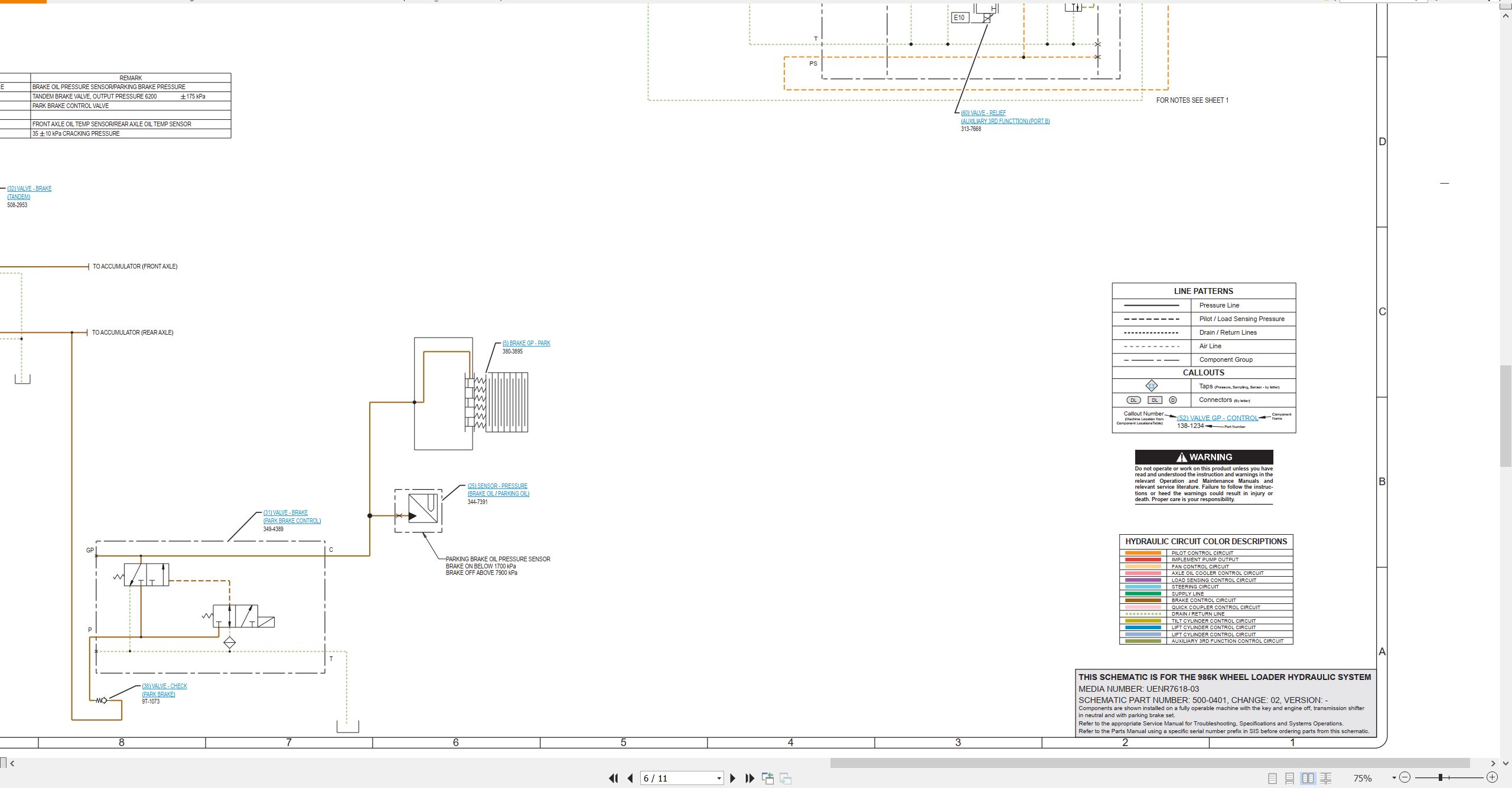
Task: Go to the next page
Action: click(x=733, y=779)
